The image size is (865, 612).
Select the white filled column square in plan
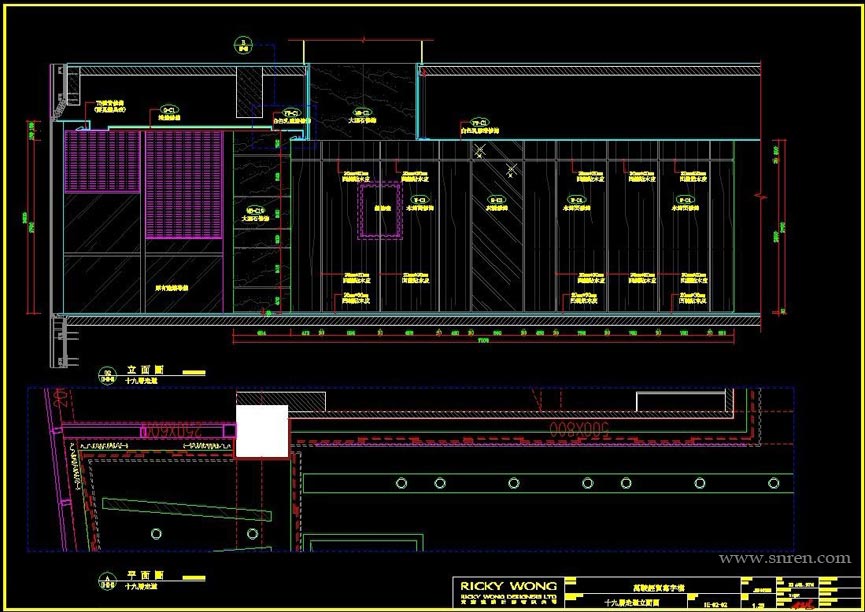[262, 432]
